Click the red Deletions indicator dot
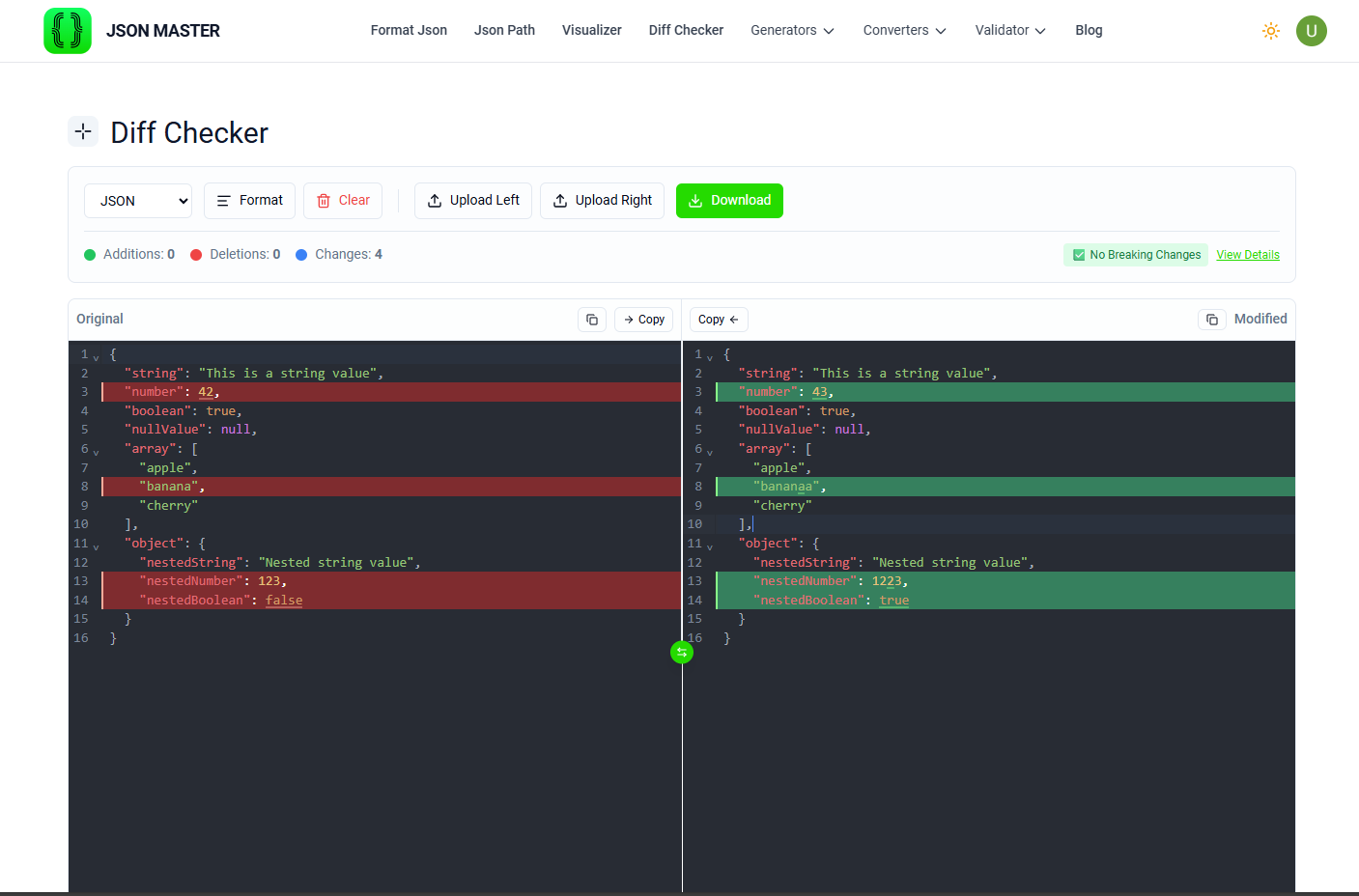1359x896 pixels. (195, 254)
